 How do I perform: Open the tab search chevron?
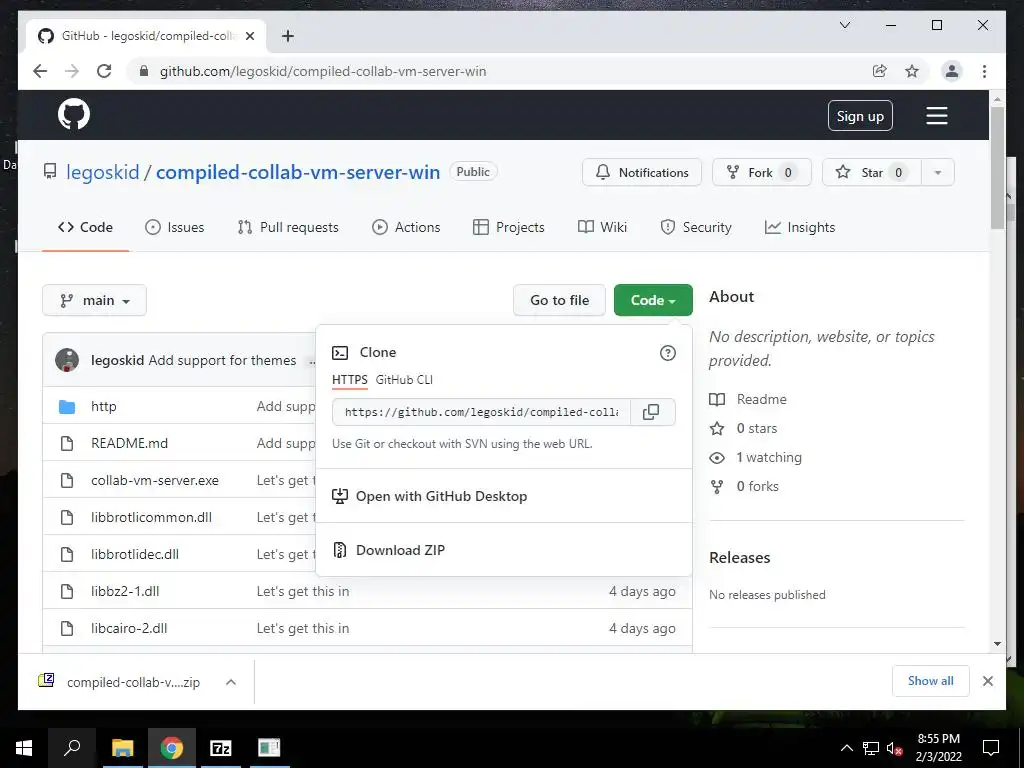point(844,25)
